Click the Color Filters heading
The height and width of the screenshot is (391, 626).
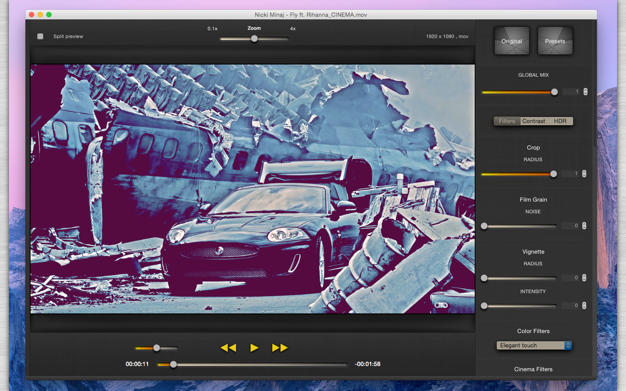[x=533, y=331]
